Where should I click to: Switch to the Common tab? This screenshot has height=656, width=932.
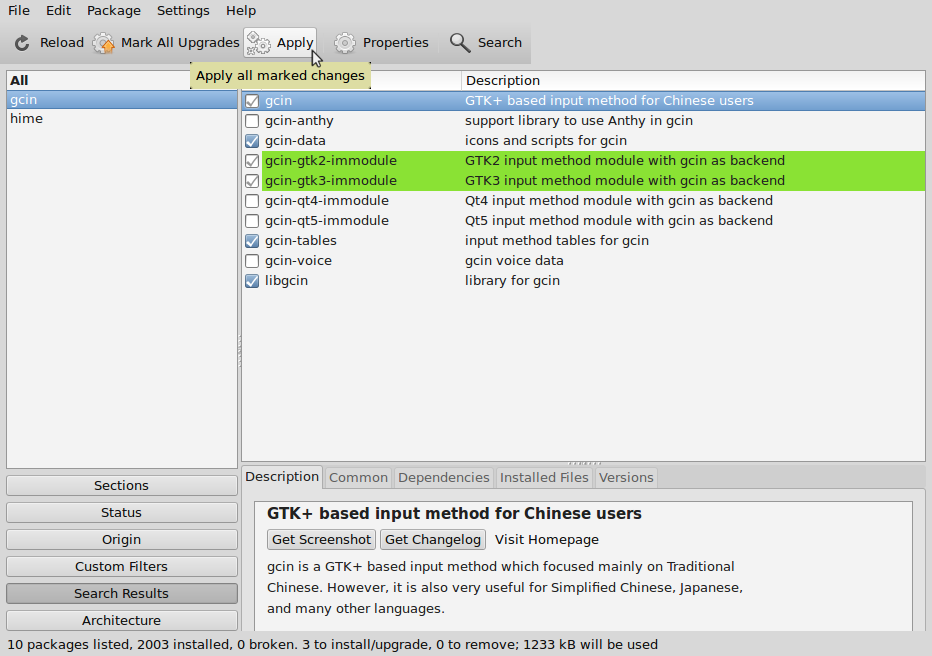tap(358, 478)
